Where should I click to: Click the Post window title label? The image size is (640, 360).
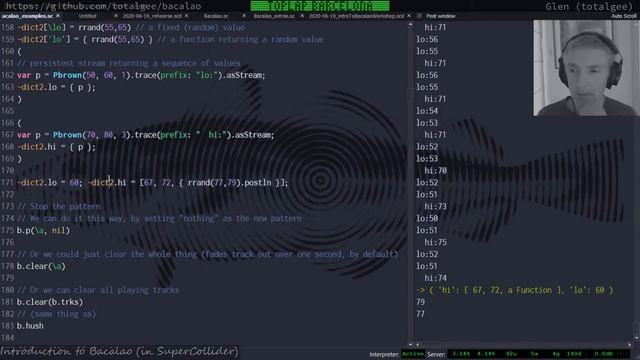click(x=441, y=16)
